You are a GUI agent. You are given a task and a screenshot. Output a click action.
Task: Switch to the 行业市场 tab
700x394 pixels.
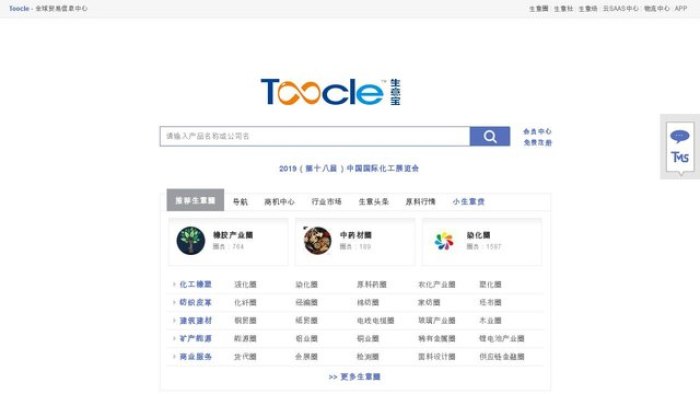click(326, 202)
